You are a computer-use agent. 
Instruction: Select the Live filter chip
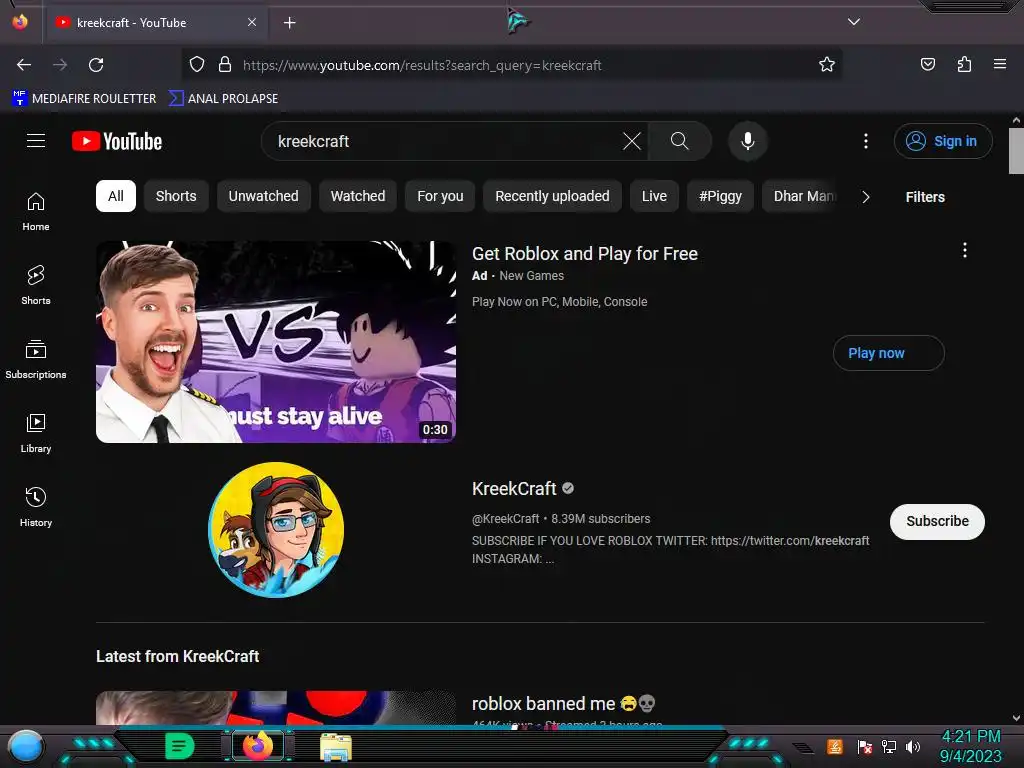[x=654, y=196]
